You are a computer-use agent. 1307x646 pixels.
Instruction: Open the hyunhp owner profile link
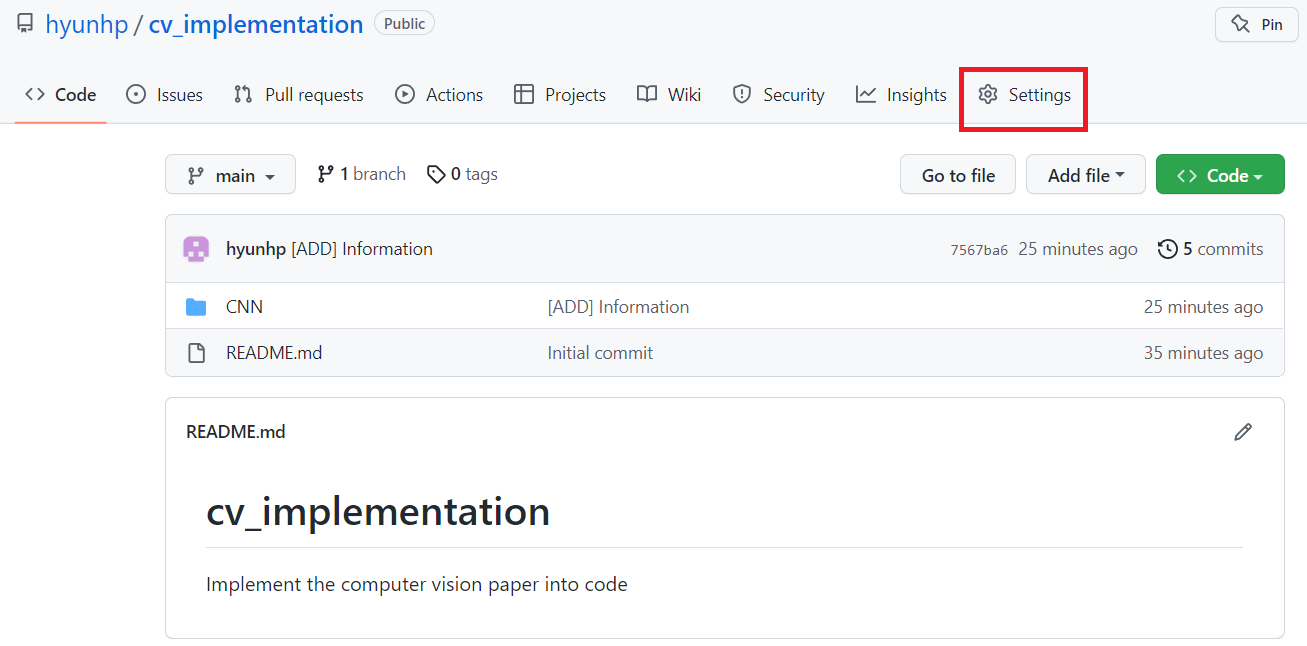pos(87,25)
